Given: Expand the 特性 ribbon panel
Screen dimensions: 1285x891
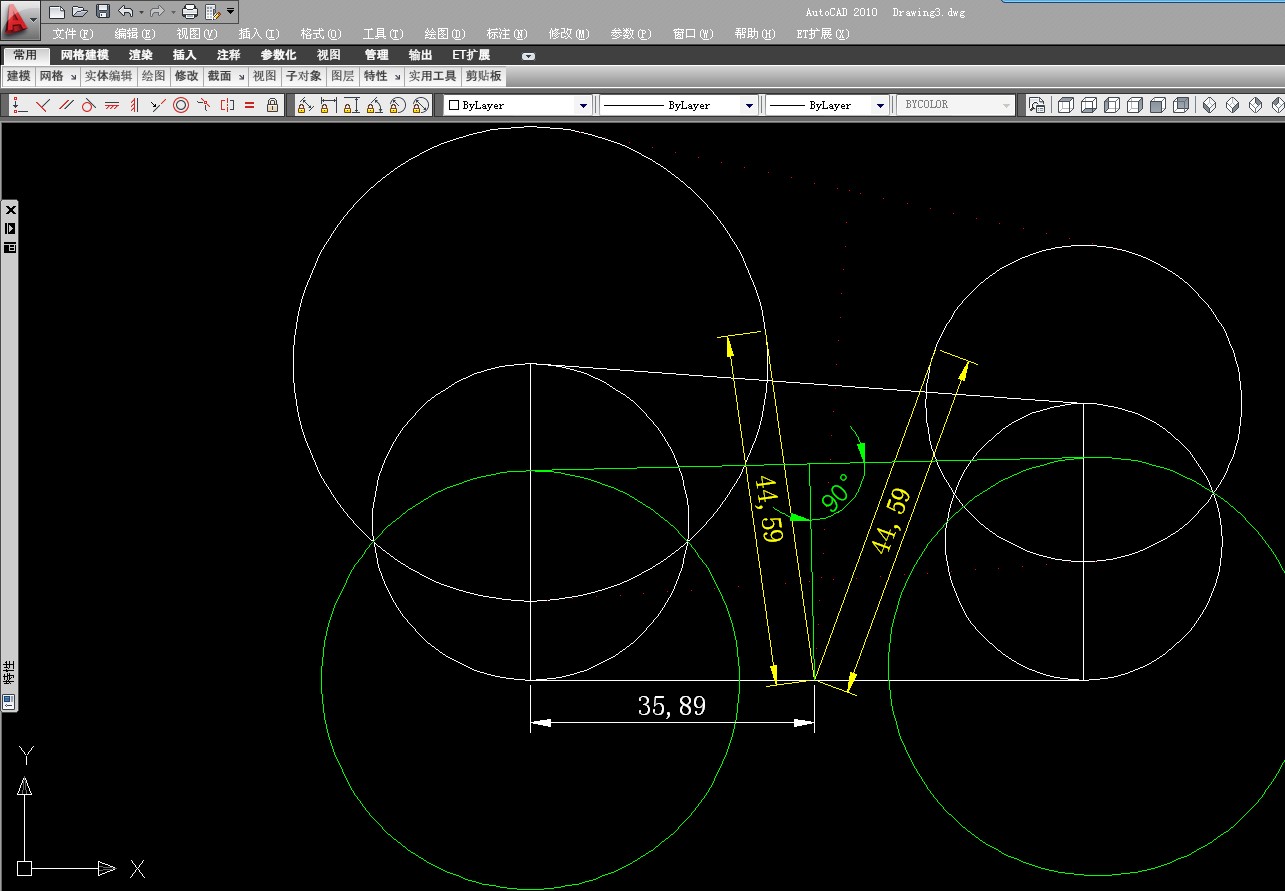Looking at the screenshot, I should (382, 76).
